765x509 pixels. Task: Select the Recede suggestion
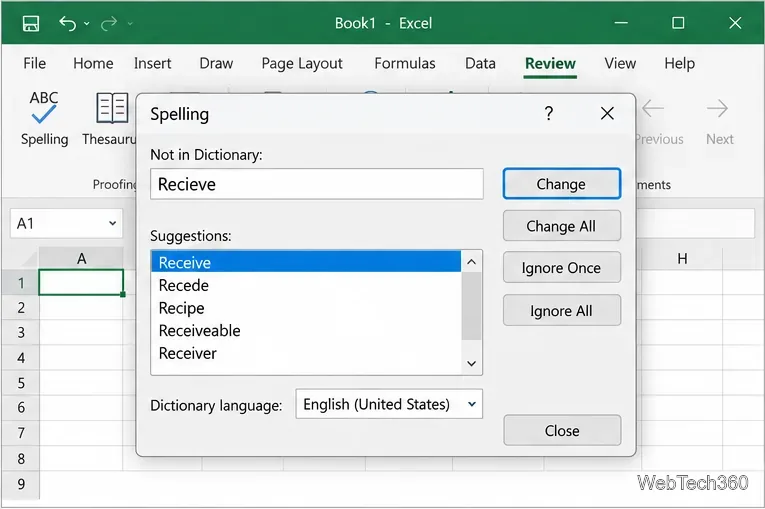click(306, 285)
